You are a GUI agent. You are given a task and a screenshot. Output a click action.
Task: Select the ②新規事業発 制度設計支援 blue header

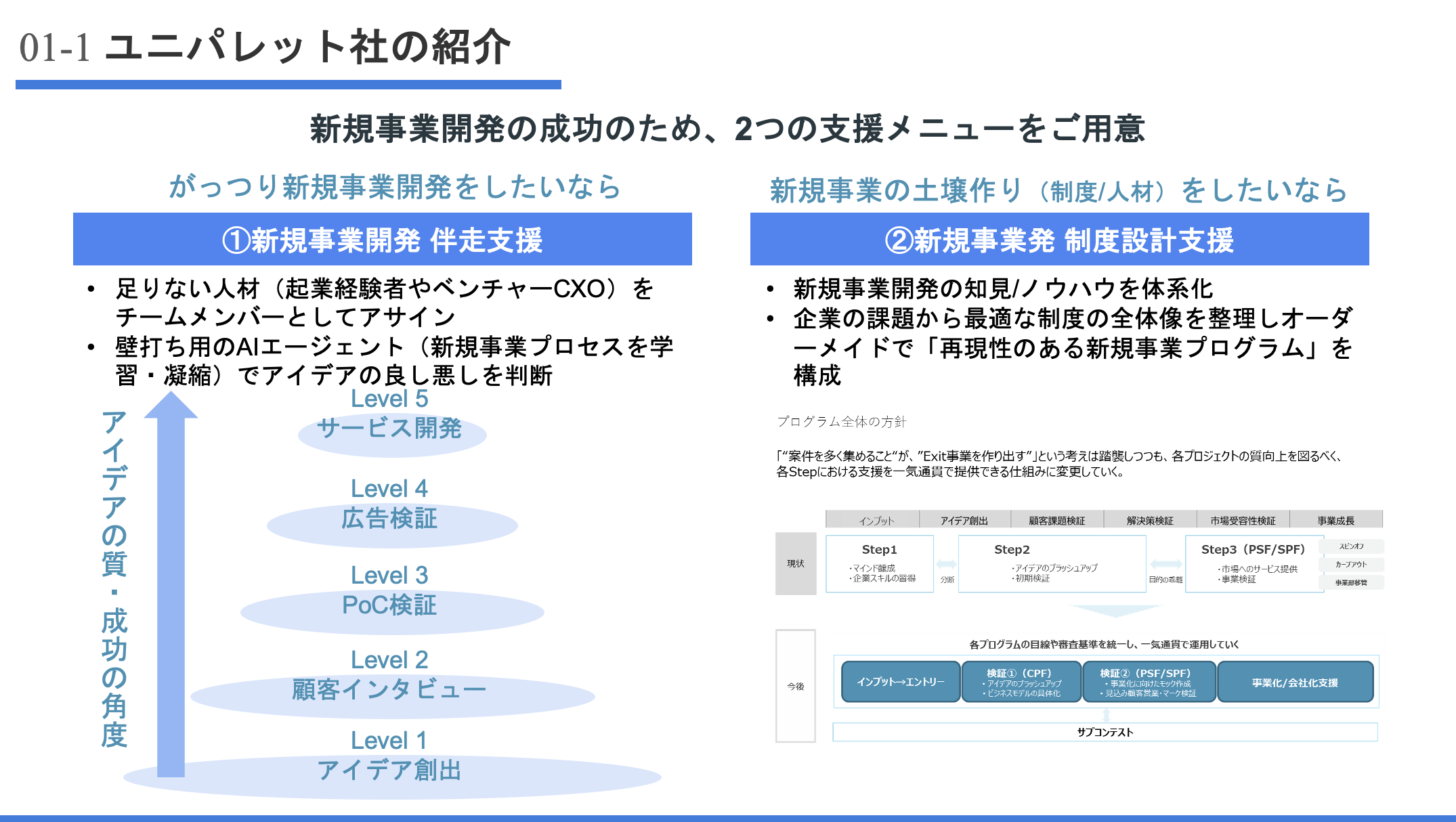point(1059,240)
